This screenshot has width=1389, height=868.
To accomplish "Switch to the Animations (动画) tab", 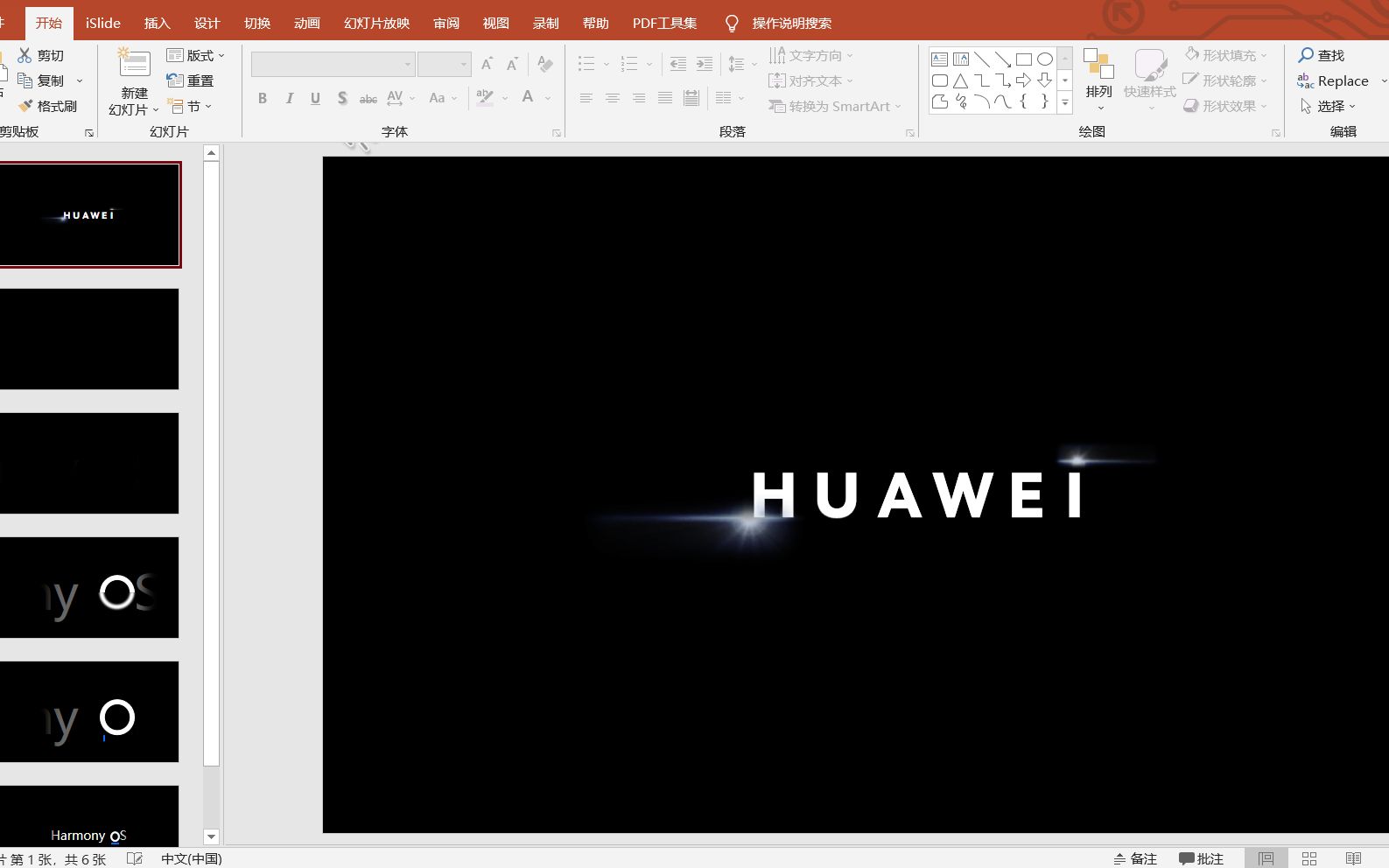I will click(307, 23).
